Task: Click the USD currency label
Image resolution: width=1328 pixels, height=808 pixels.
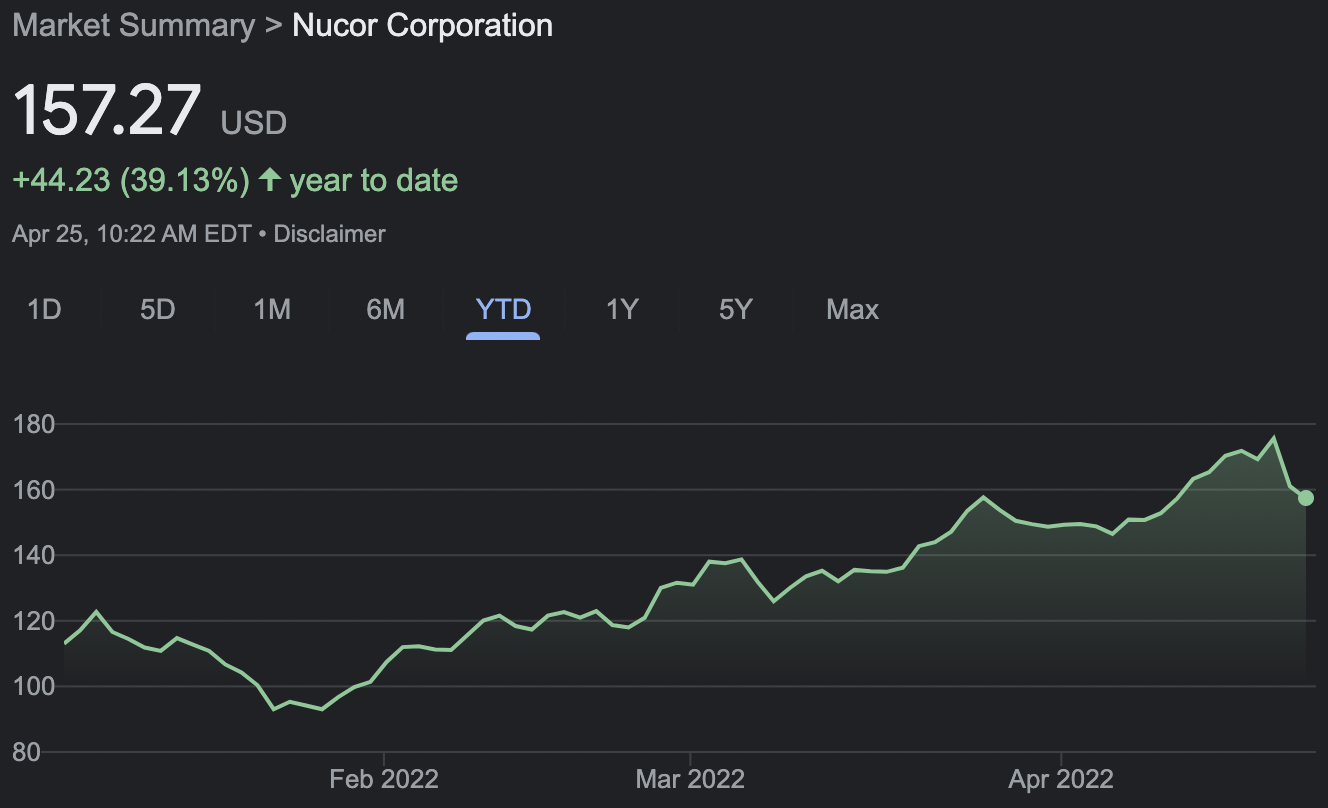Action: coord(254,123)
